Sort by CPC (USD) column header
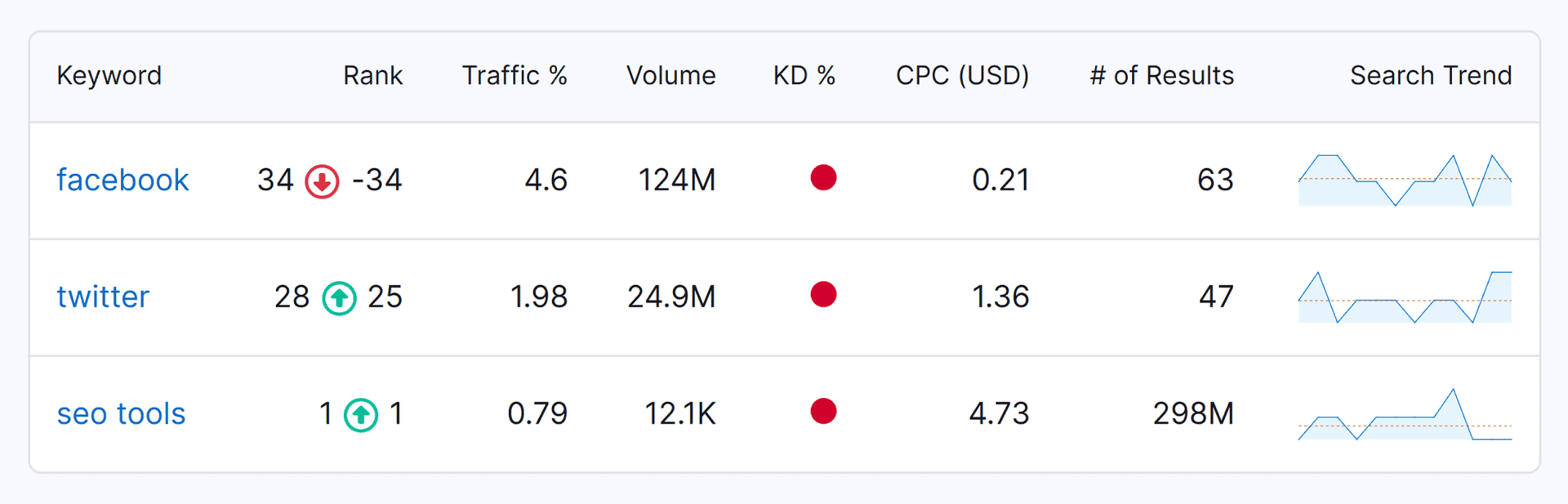The width and height of the screenshot is (1568, 504). click(x=962, y=75)
